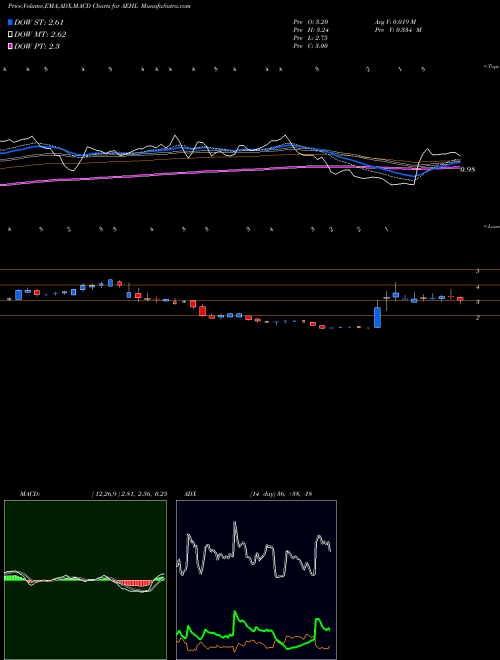The height and width of the screenshot is (660, 500).
Task: Select the 'DOW ST: 2.61' legend text
Action: coord(39,22)
